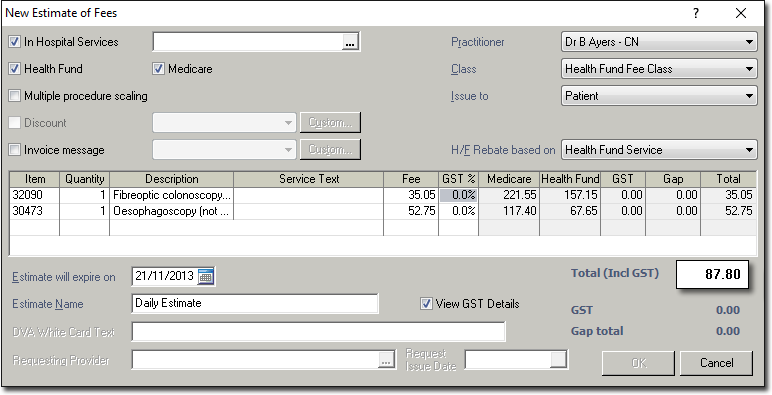Open the H/F Rebate based on dropdown

[659, 150]
